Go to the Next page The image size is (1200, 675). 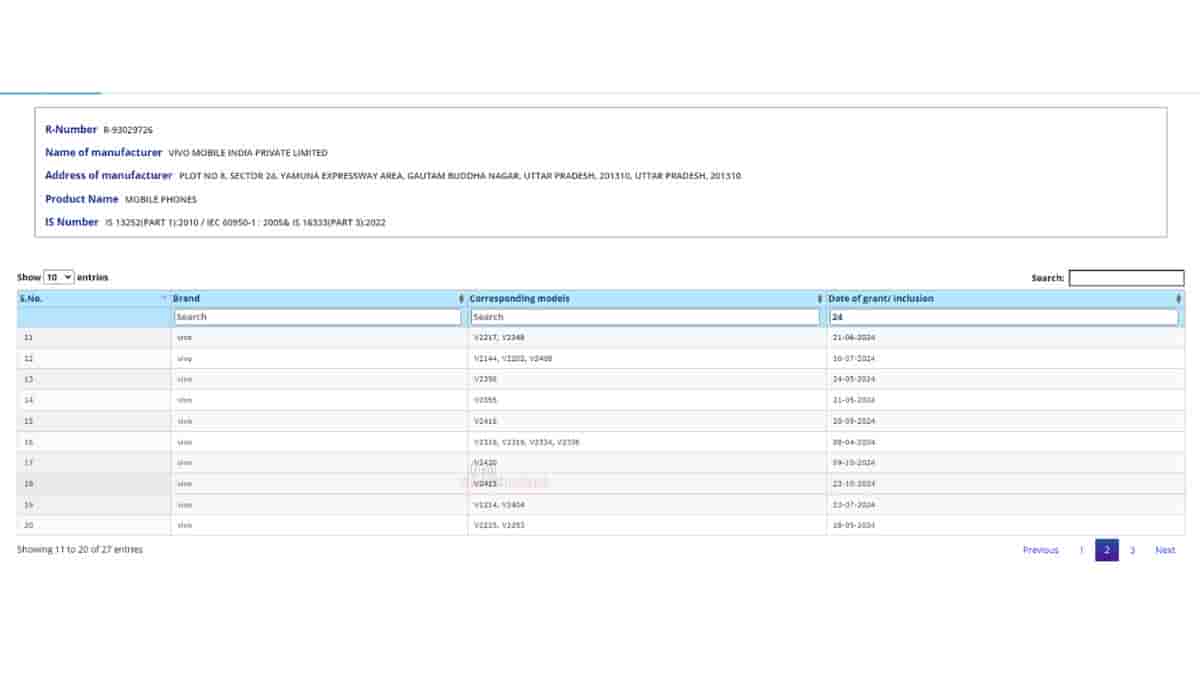pos(1165,550)
